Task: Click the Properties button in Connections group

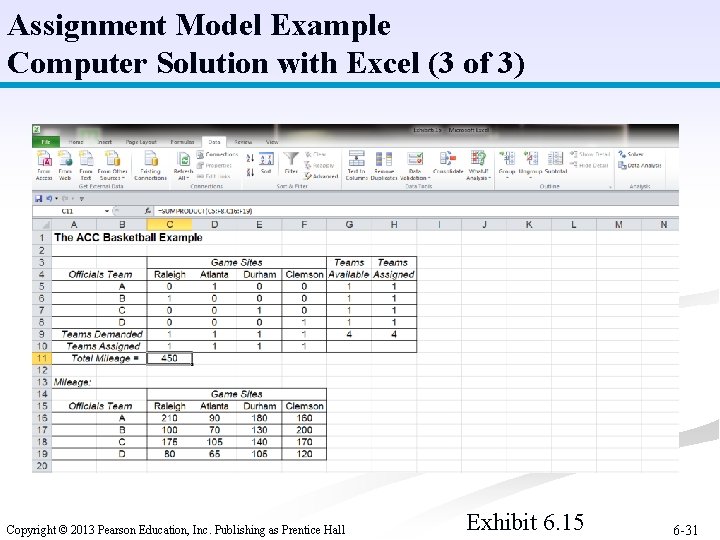Action: click(x=214, y=165)
